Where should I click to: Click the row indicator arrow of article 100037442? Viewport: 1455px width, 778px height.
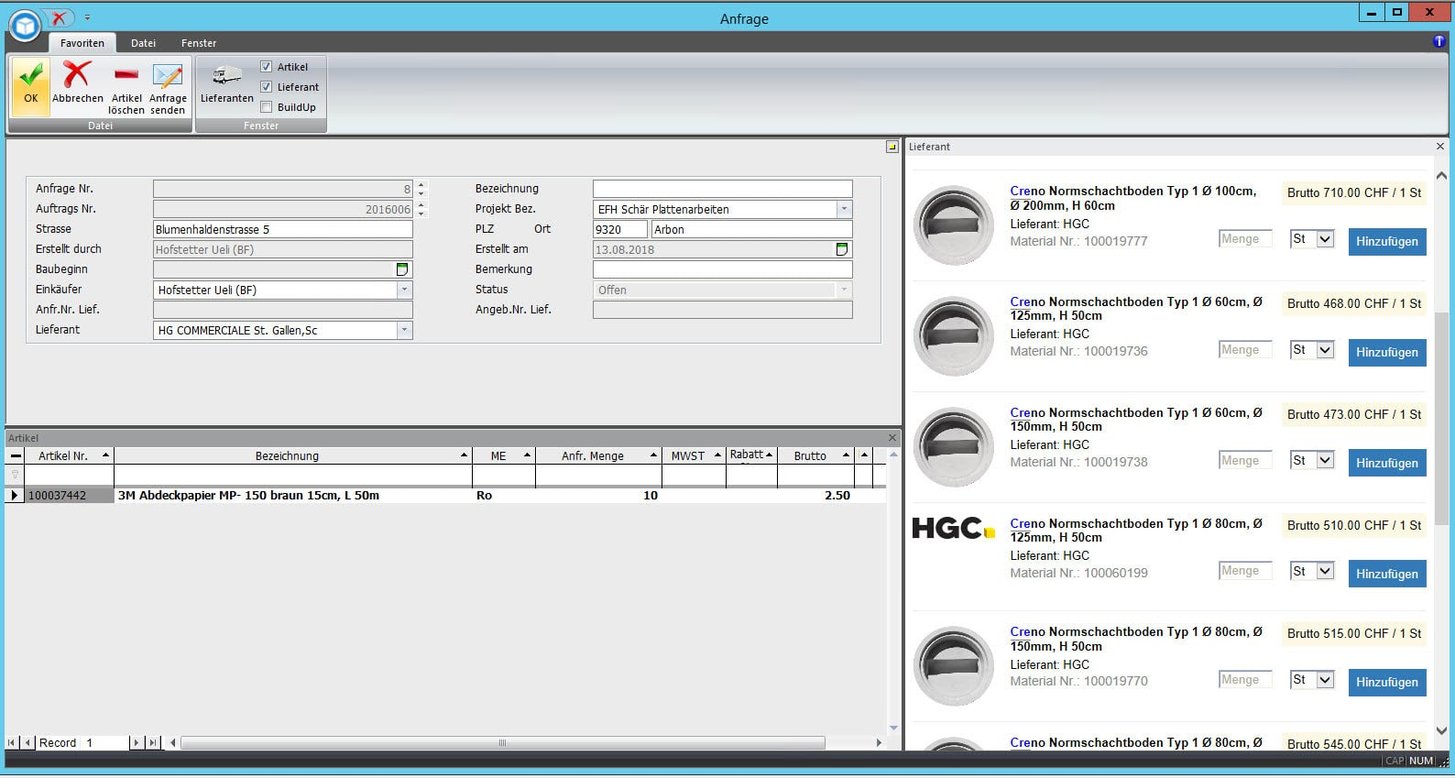[14, 496]
